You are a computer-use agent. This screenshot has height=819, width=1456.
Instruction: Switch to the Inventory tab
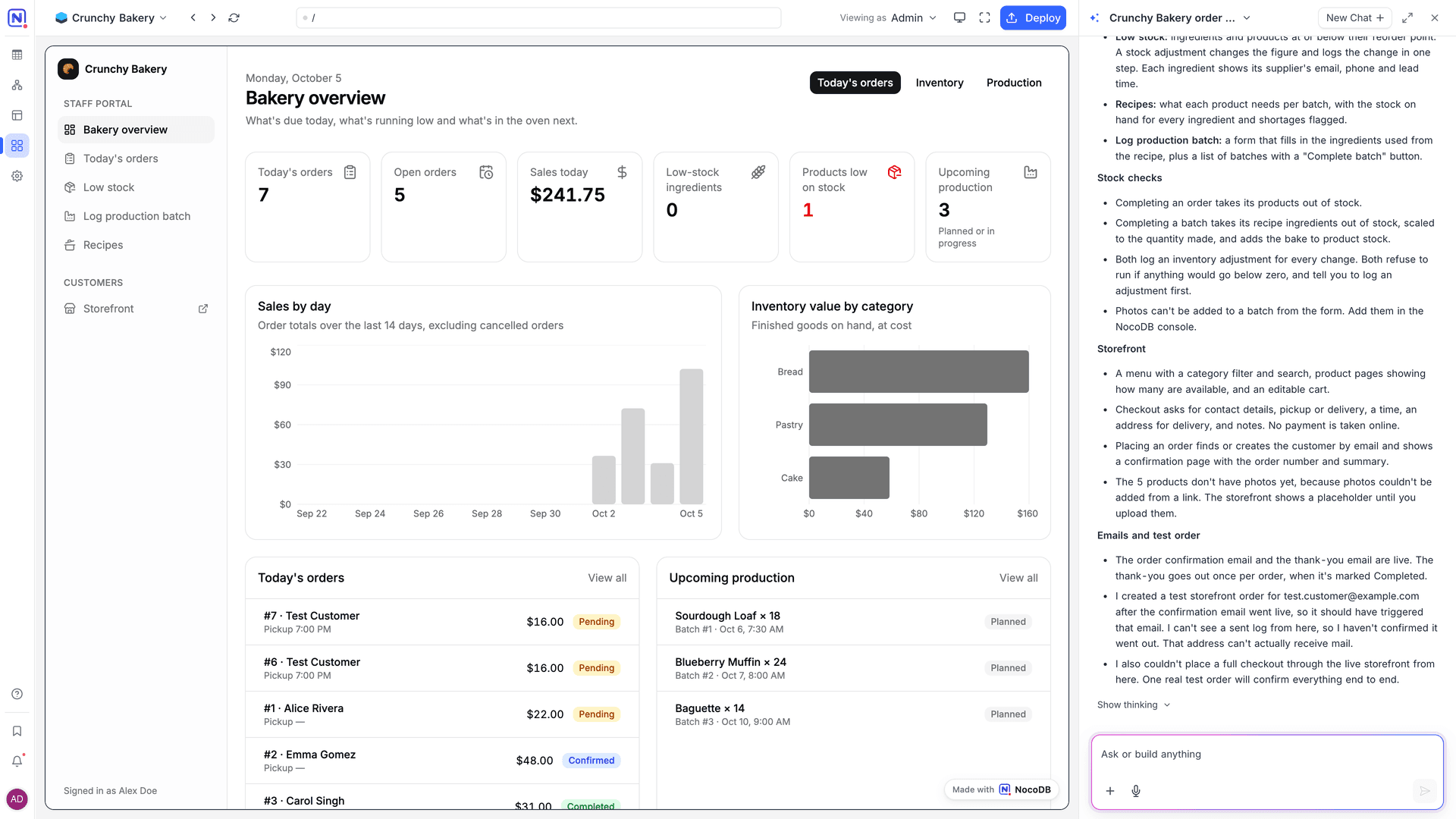pos(940,83)
